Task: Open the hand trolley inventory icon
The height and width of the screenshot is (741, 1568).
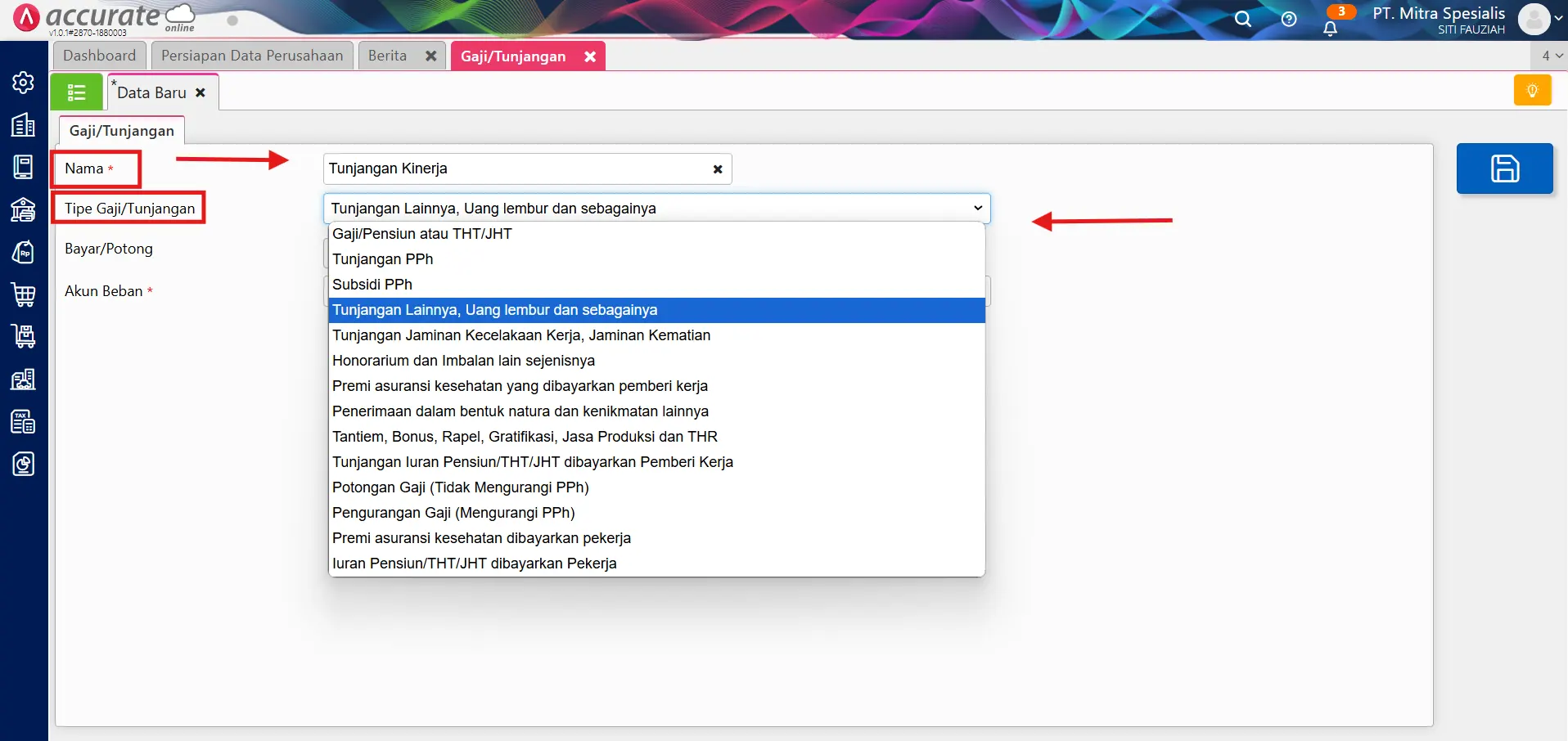Action: (23, 336)
